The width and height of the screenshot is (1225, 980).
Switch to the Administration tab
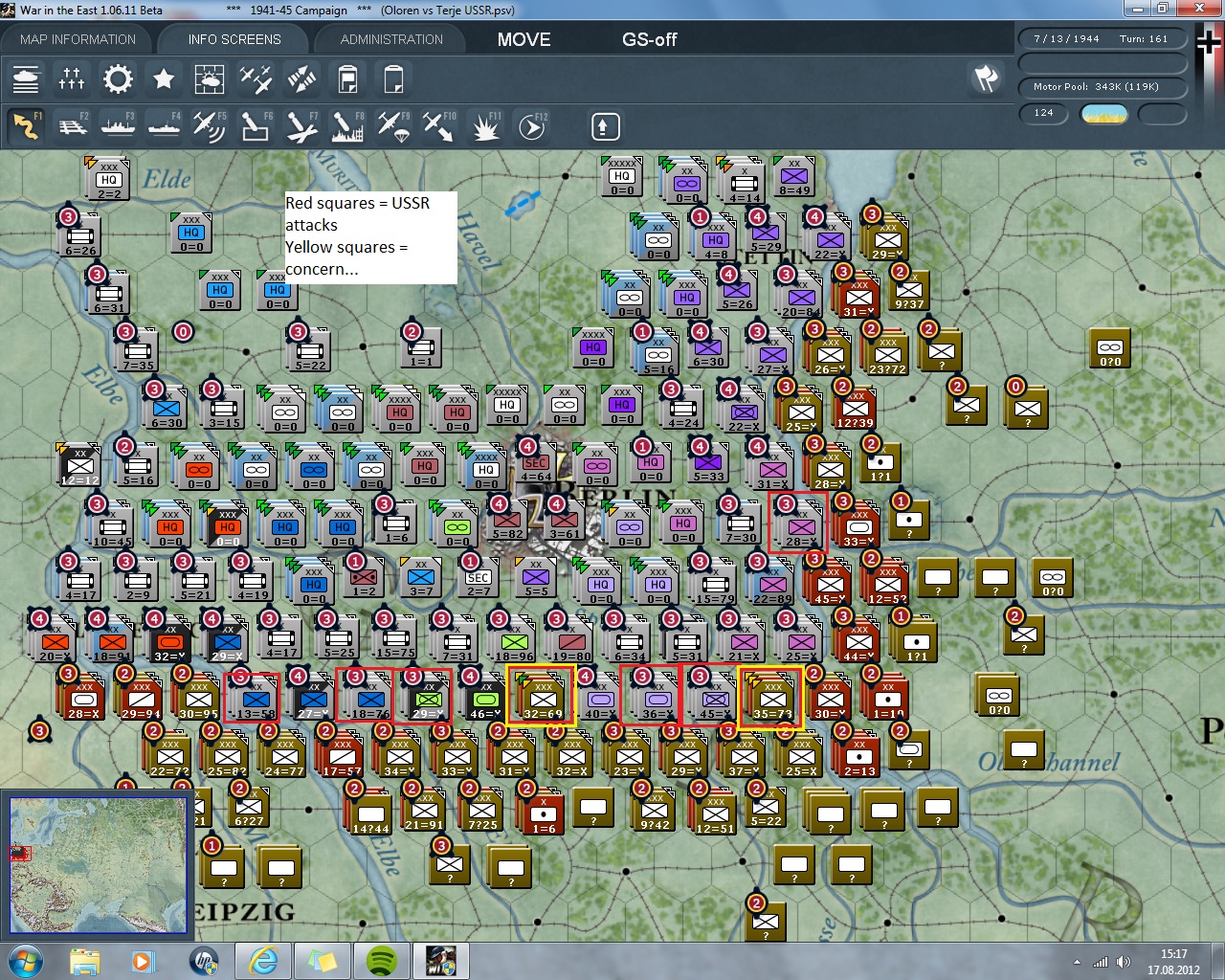click(391, 39)
